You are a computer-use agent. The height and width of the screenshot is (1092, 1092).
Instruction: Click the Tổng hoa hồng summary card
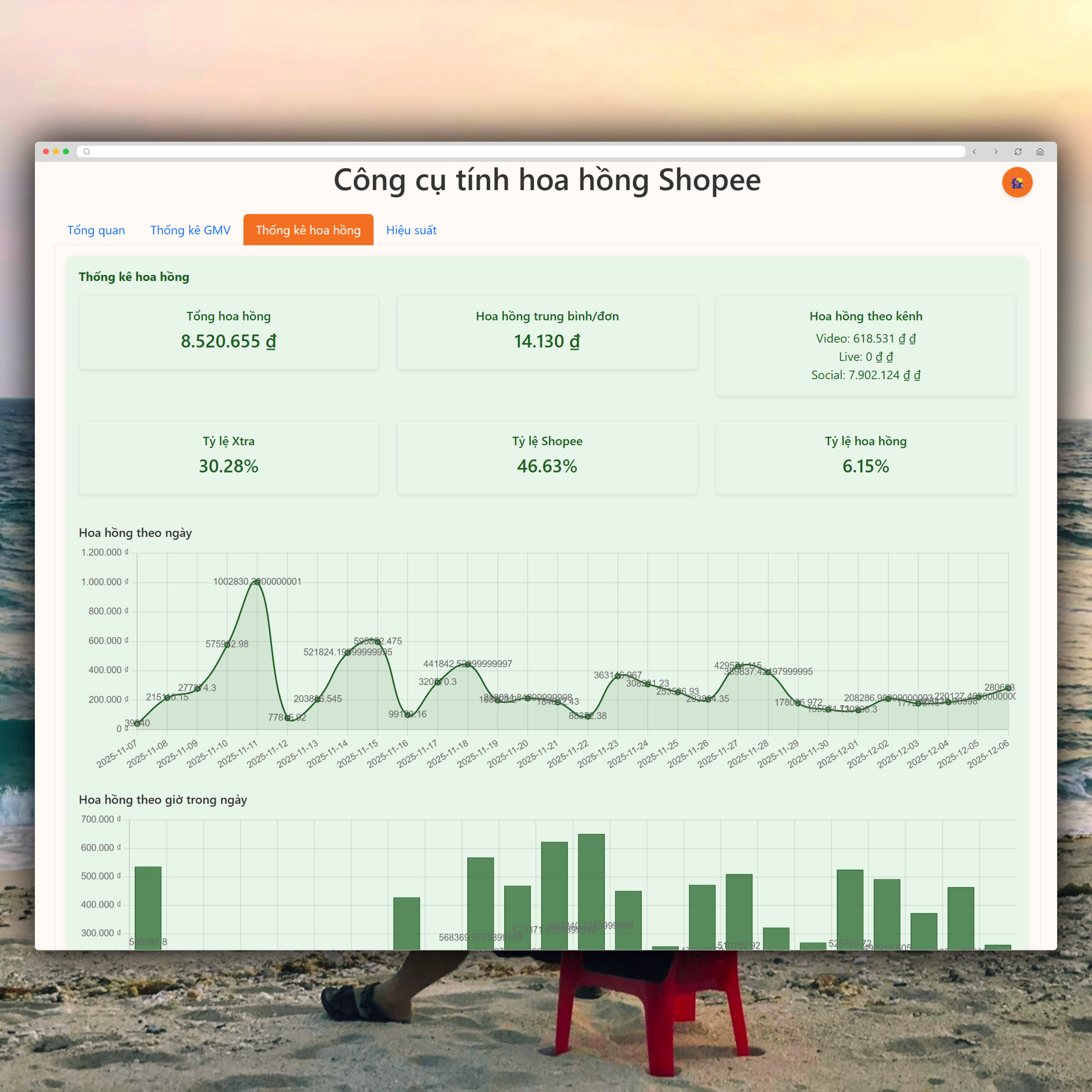tap(228, 332)
